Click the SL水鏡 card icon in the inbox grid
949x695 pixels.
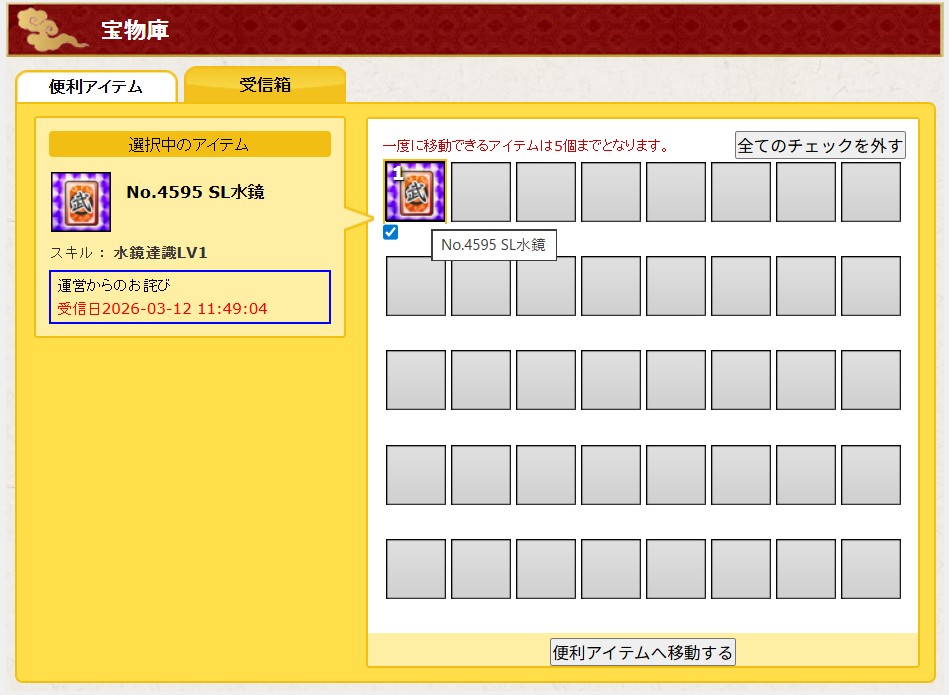415,192
